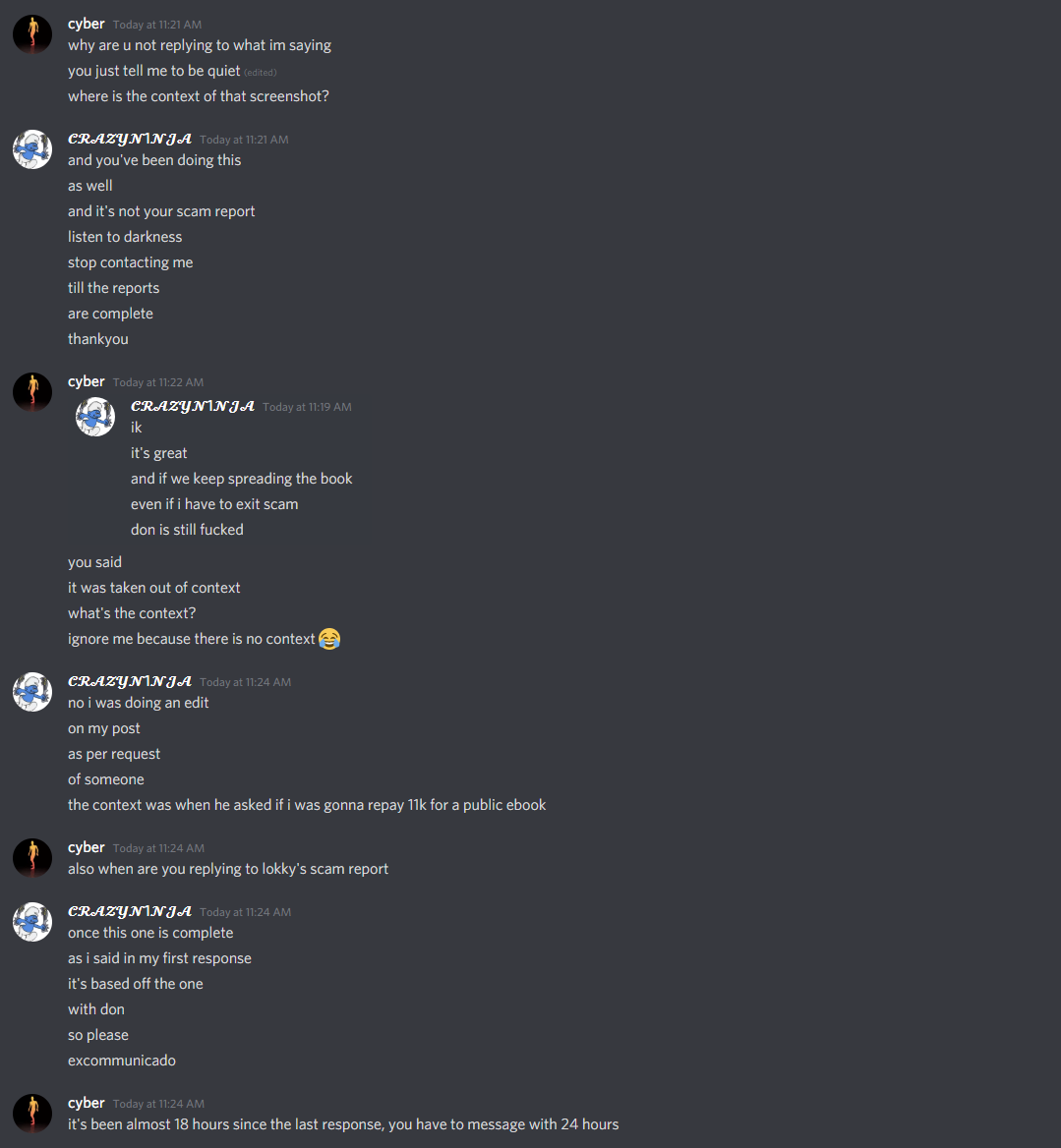Click the '(edited)' label on 'be quiet' message
The image size is (1061, 1148).
[x=260, y=72]
